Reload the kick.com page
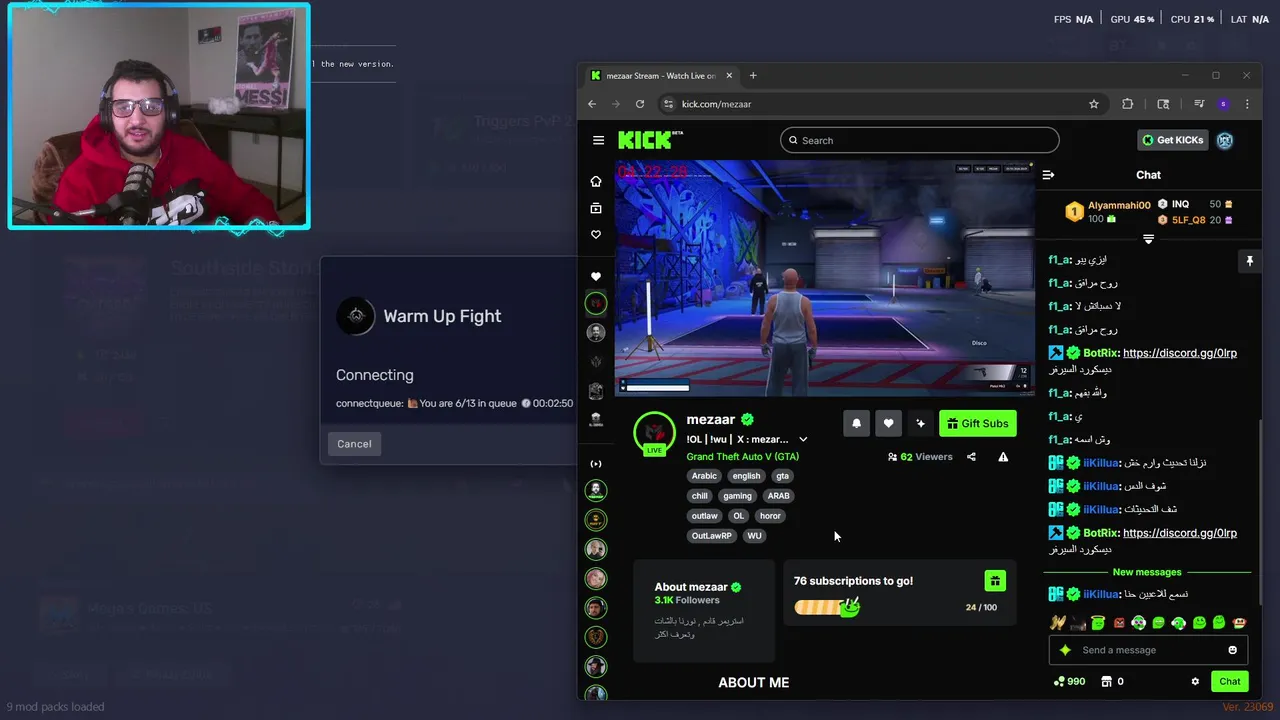Viewport: 1280px width, 720px height. pos(640,104)
